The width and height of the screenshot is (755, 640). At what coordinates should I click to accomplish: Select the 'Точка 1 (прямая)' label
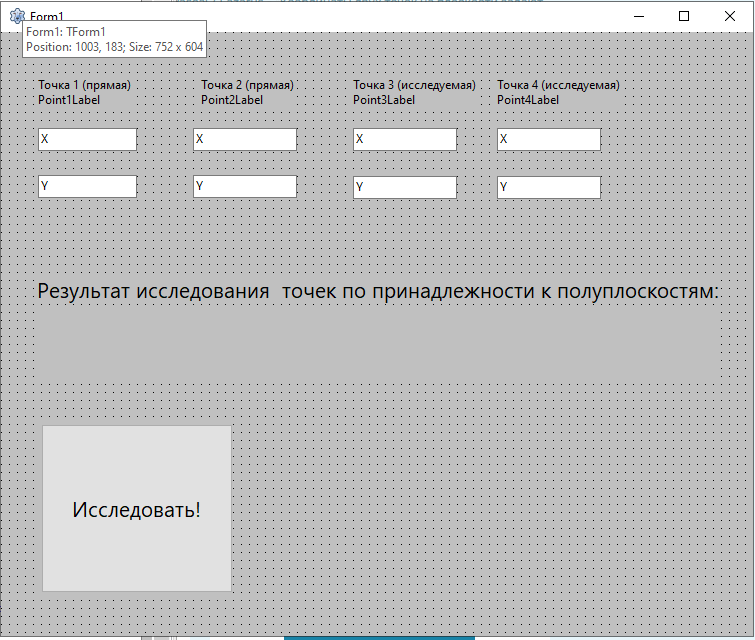(84, 85)
